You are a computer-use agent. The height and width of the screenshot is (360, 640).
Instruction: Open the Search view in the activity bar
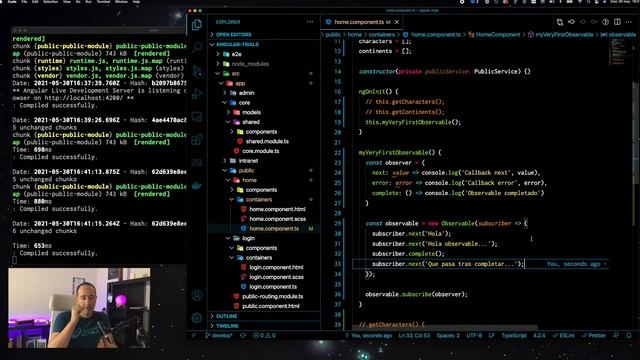197,48
